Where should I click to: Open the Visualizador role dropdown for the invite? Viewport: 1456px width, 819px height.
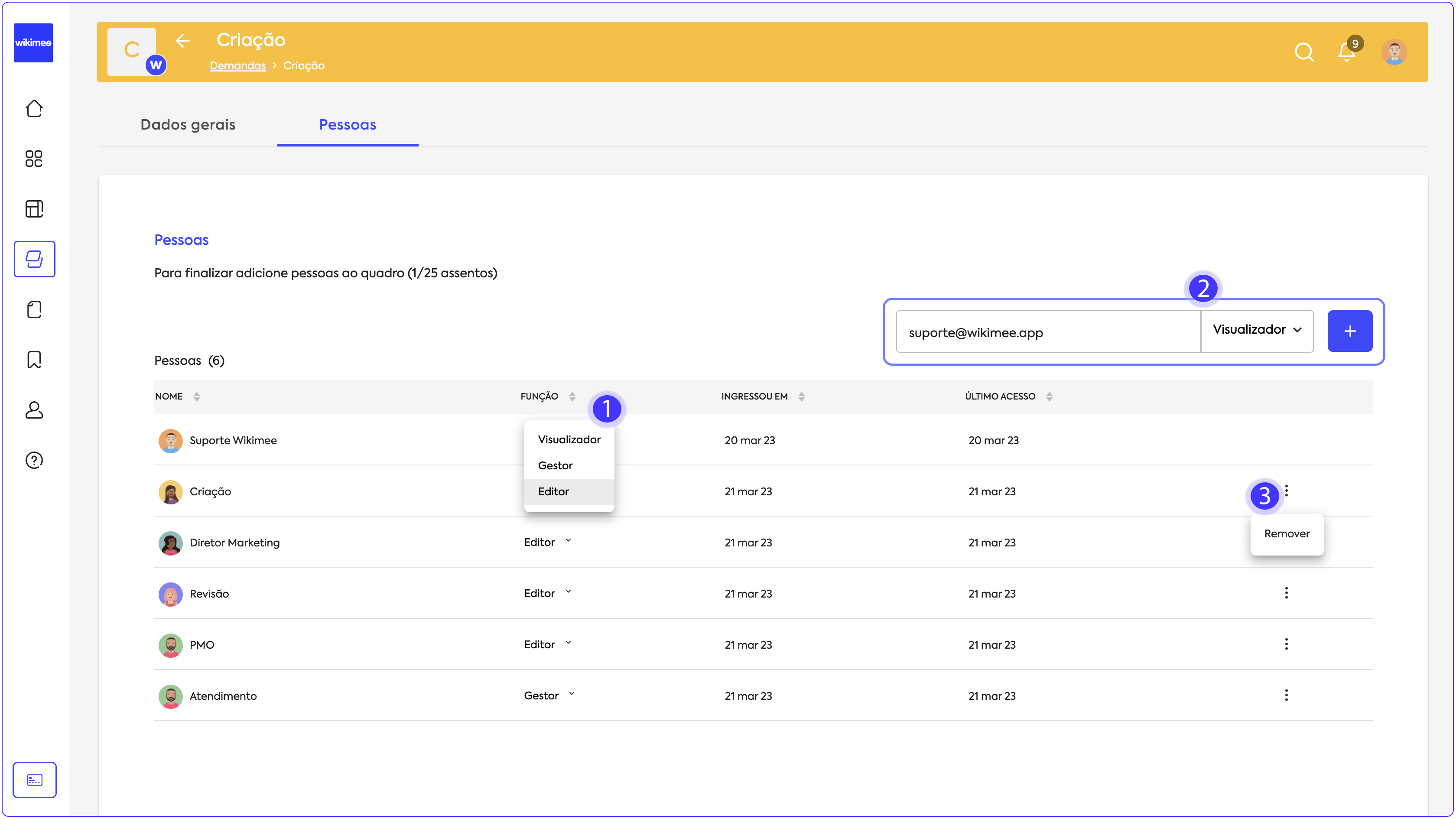point(1257,330)
